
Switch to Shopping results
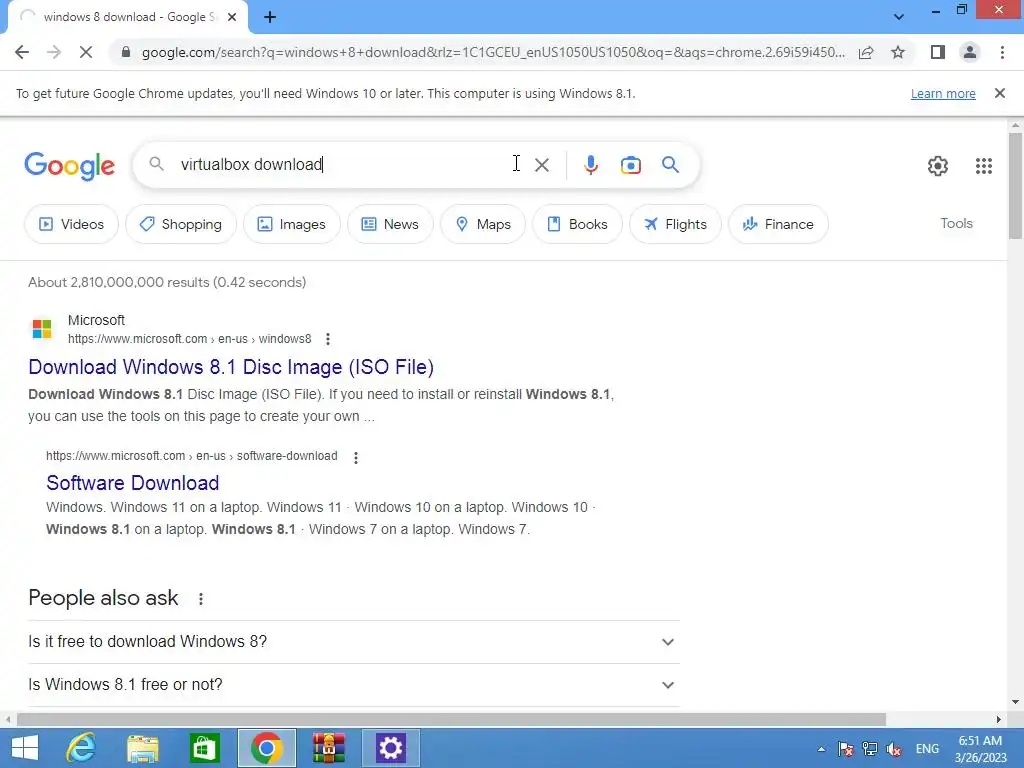coord(181,224)
